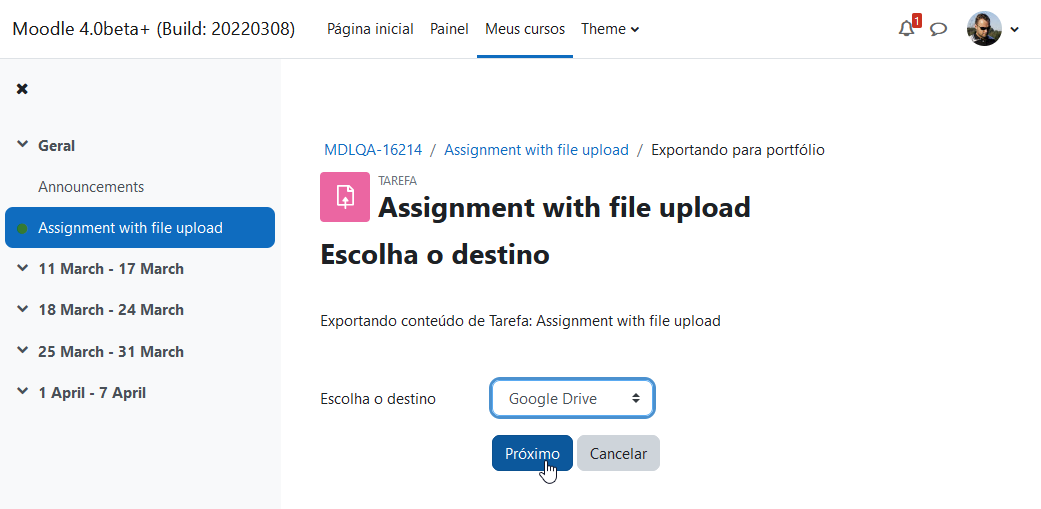
Task: Click the Cancelar button
Action: [x=618, y=453]
